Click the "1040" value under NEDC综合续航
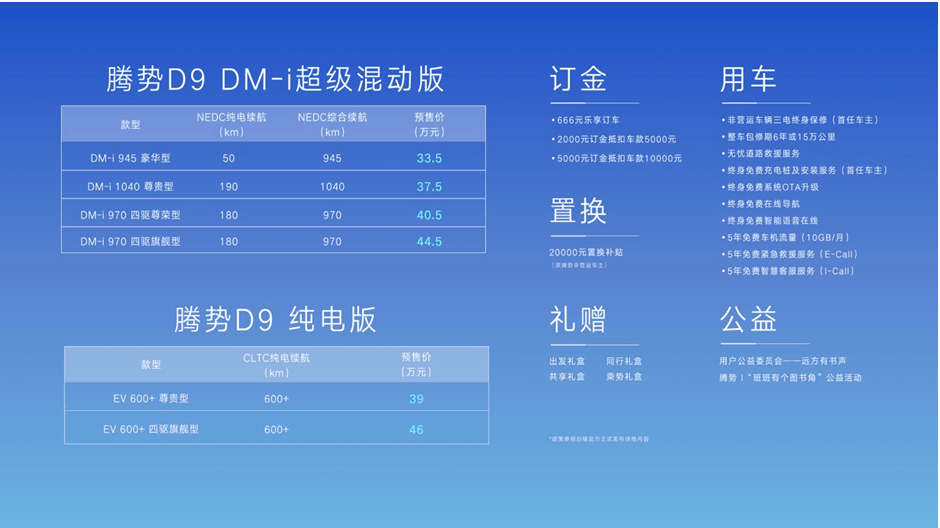The image size is (940, 528). pos(332,186)
